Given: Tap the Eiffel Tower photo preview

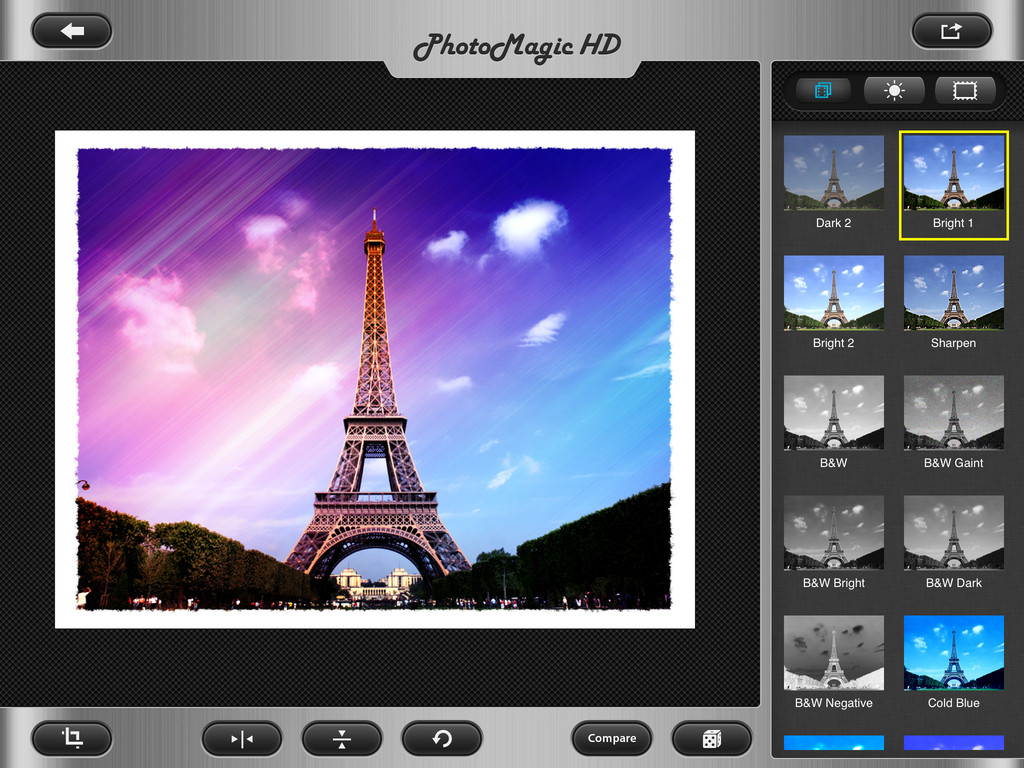Looking at the screenshot, I should (375, 379).
